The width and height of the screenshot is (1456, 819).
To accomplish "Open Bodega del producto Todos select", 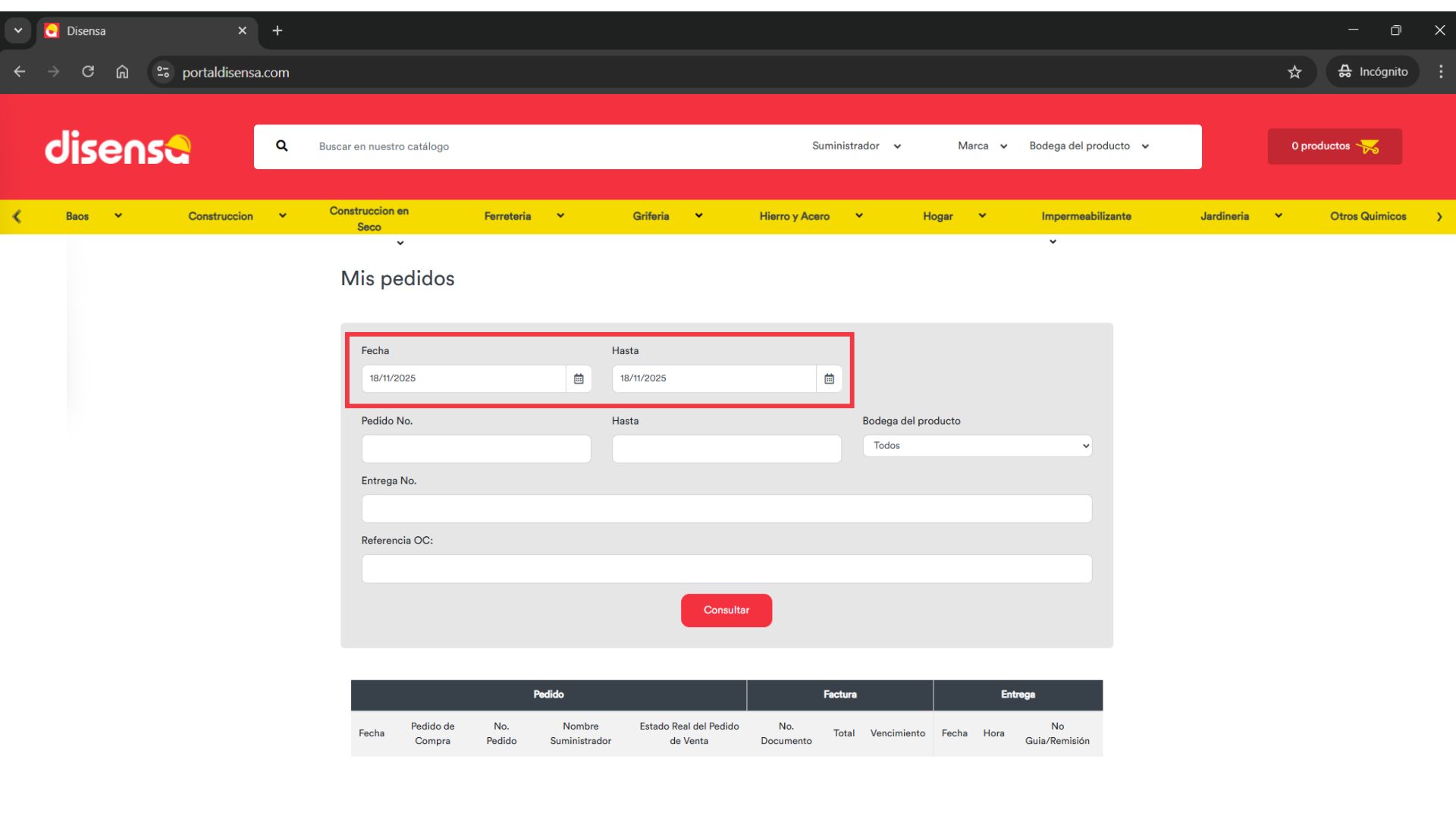I will point(977,446).
